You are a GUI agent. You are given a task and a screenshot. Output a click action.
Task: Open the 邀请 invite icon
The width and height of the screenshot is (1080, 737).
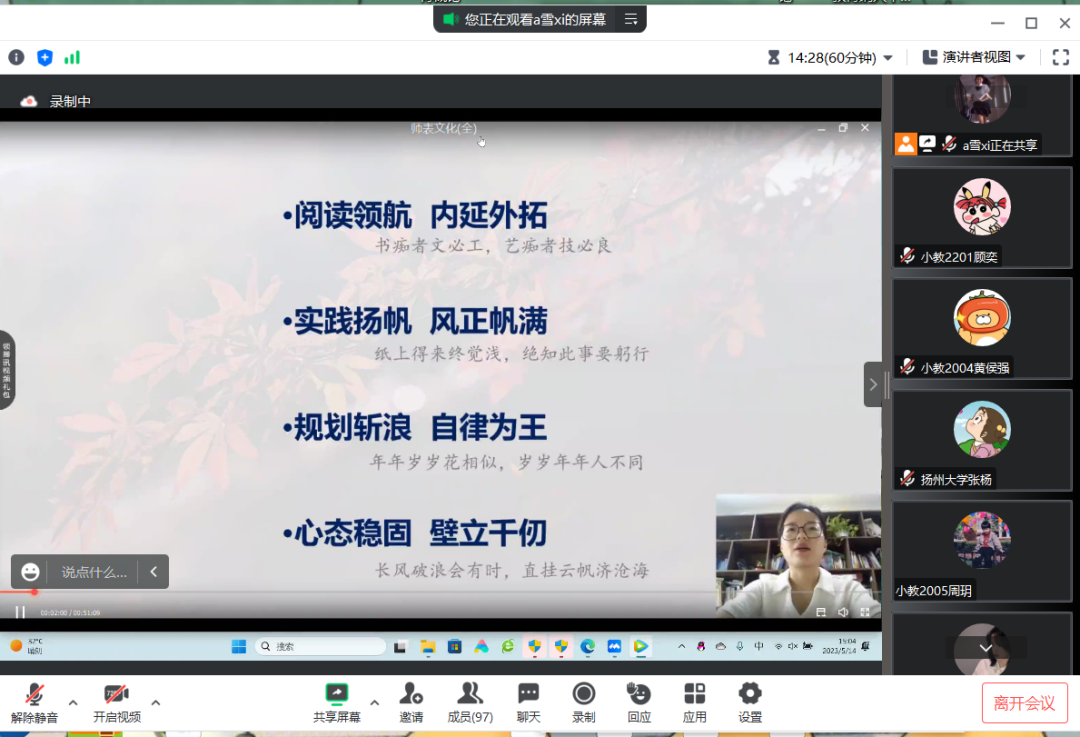point(410,702)
